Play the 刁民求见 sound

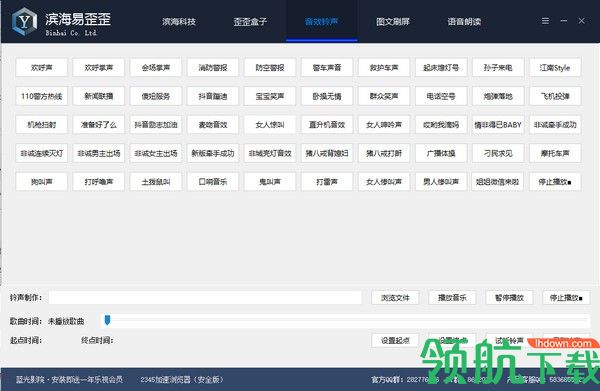click(498, 153)
